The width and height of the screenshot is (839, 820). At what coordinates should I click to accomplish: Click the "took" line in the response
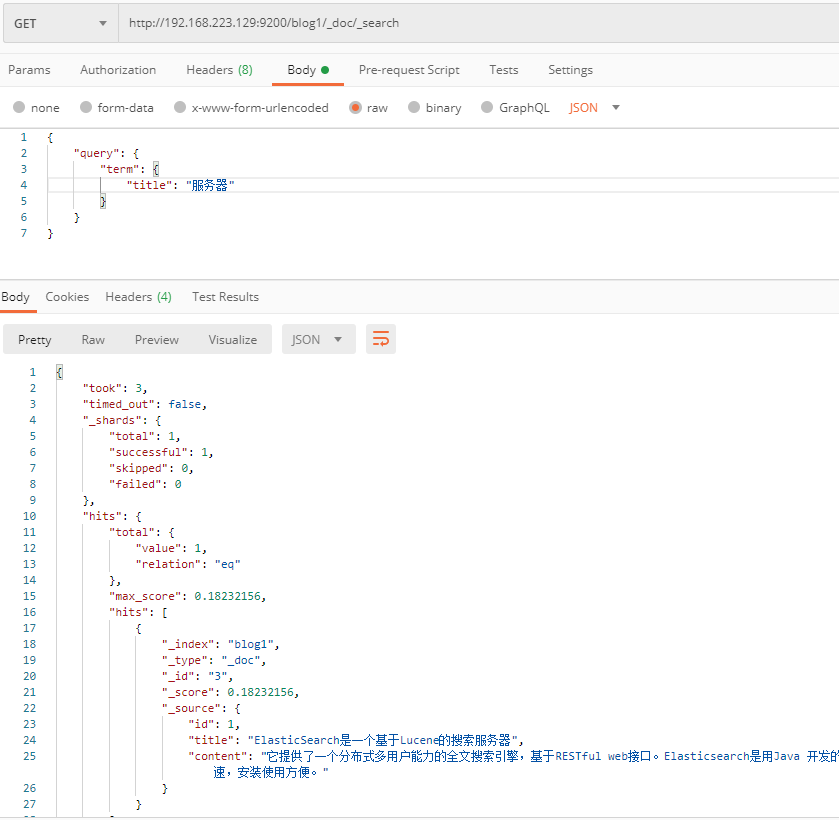click(x=115, y=388)
